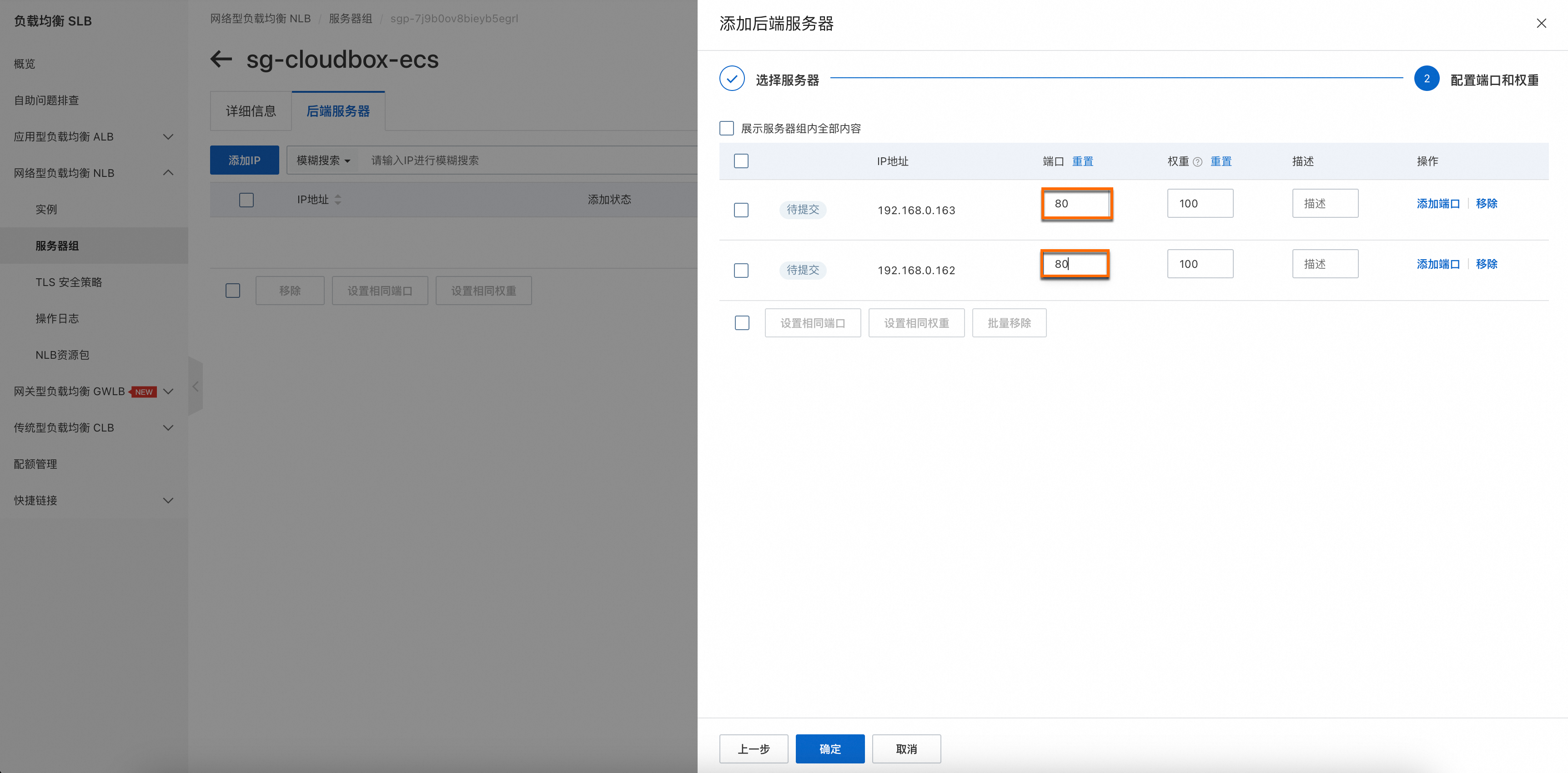The width and height of the screenshot is (1568, 773).
Task: Click 确定 to confirm
Action: click(x=829, y=748)
